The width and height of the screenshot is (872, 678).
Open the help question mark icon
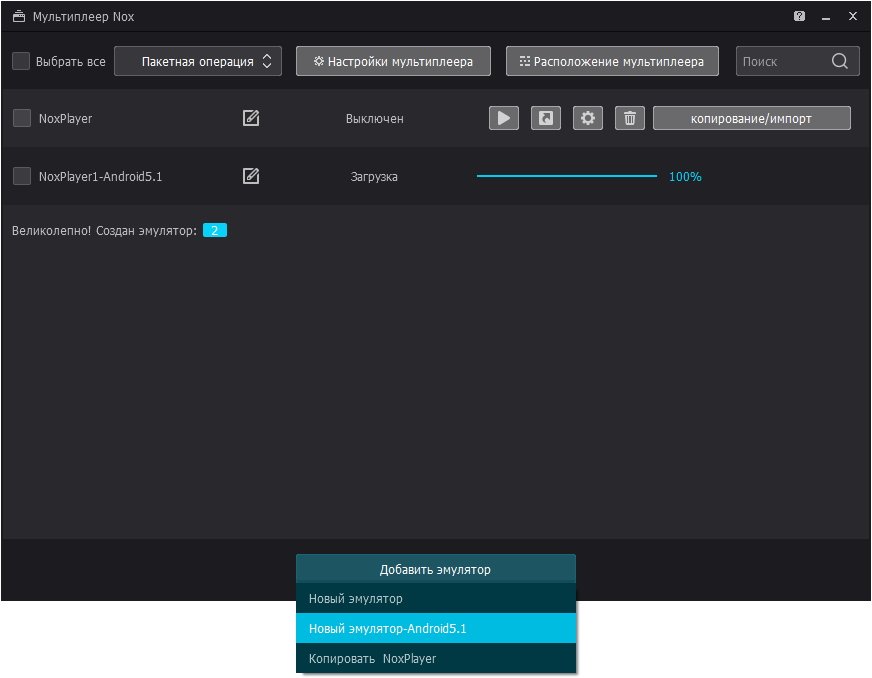pyautogui.click(x=799, y=16)
